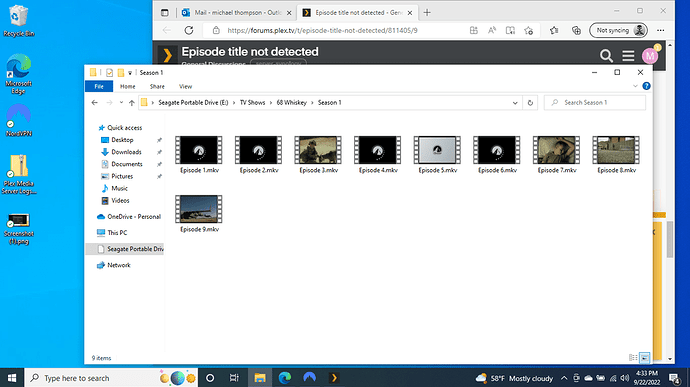Click properties icon in title bar
The image size is (690, 387).
click(x=110, y=73)
